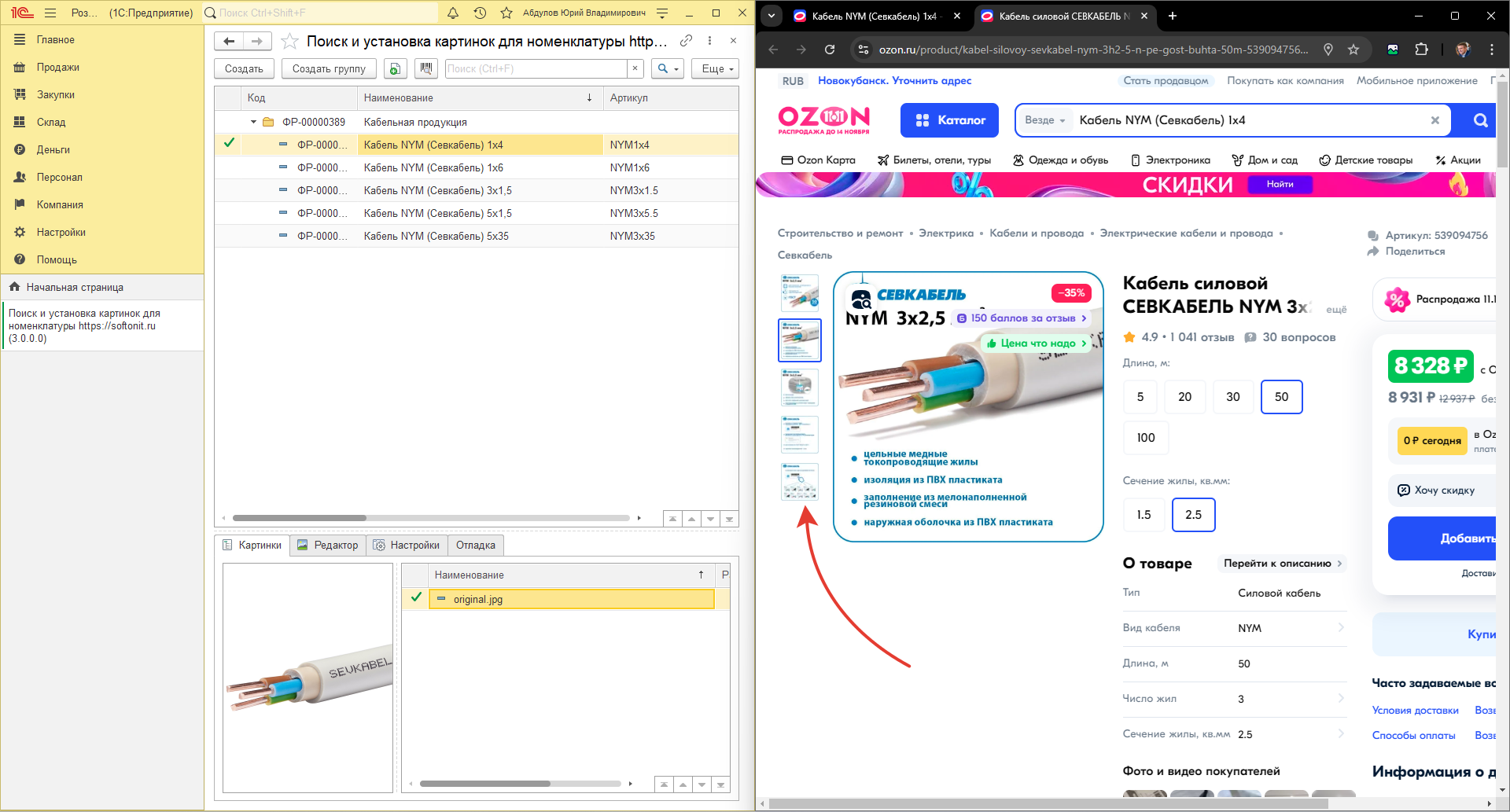The image size is (1510, 812).
Task: Expand the Везде search scope dropdown
Action: [1044, 120]
